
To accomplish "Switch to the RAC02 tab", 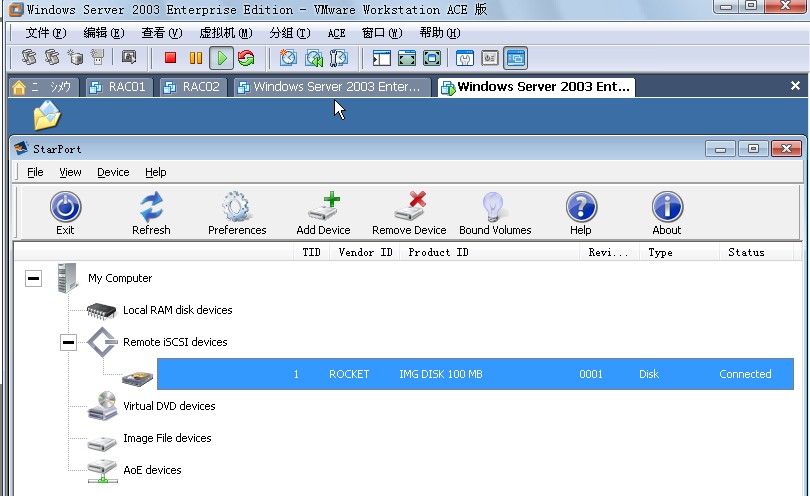I will pos(194,87).
